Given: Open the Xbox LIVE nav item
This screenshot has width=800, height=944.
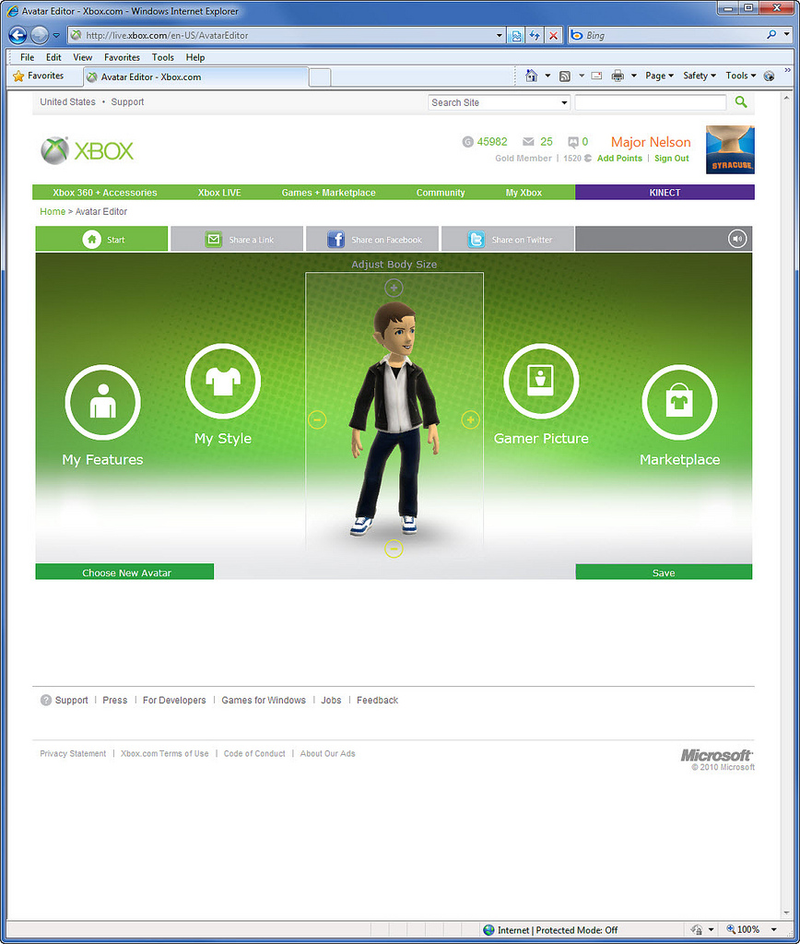Looking at the screenshot, I should [x=219, y=193].
